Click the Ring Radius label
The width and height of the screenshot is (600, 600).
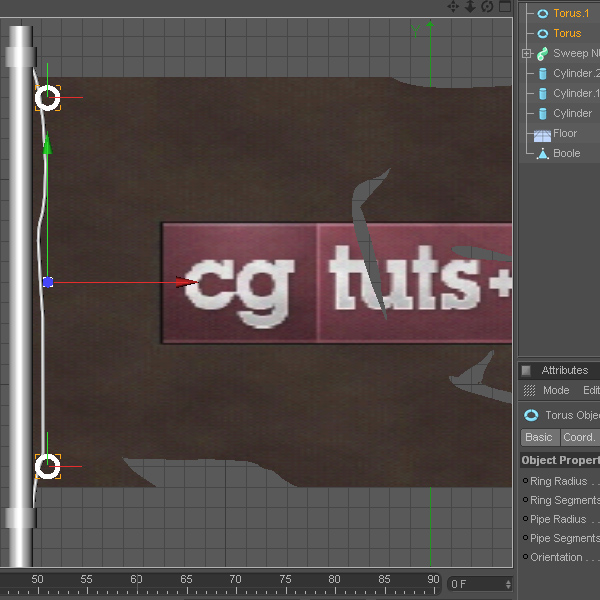559,481
